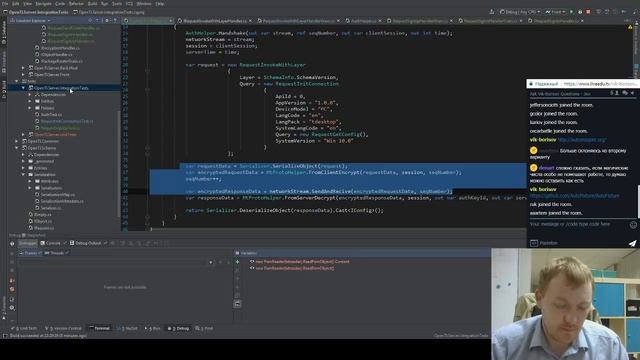This screenshot has height=360, width=640.
Task: Open Find tool window button
Action: click(x=204, y=328)
